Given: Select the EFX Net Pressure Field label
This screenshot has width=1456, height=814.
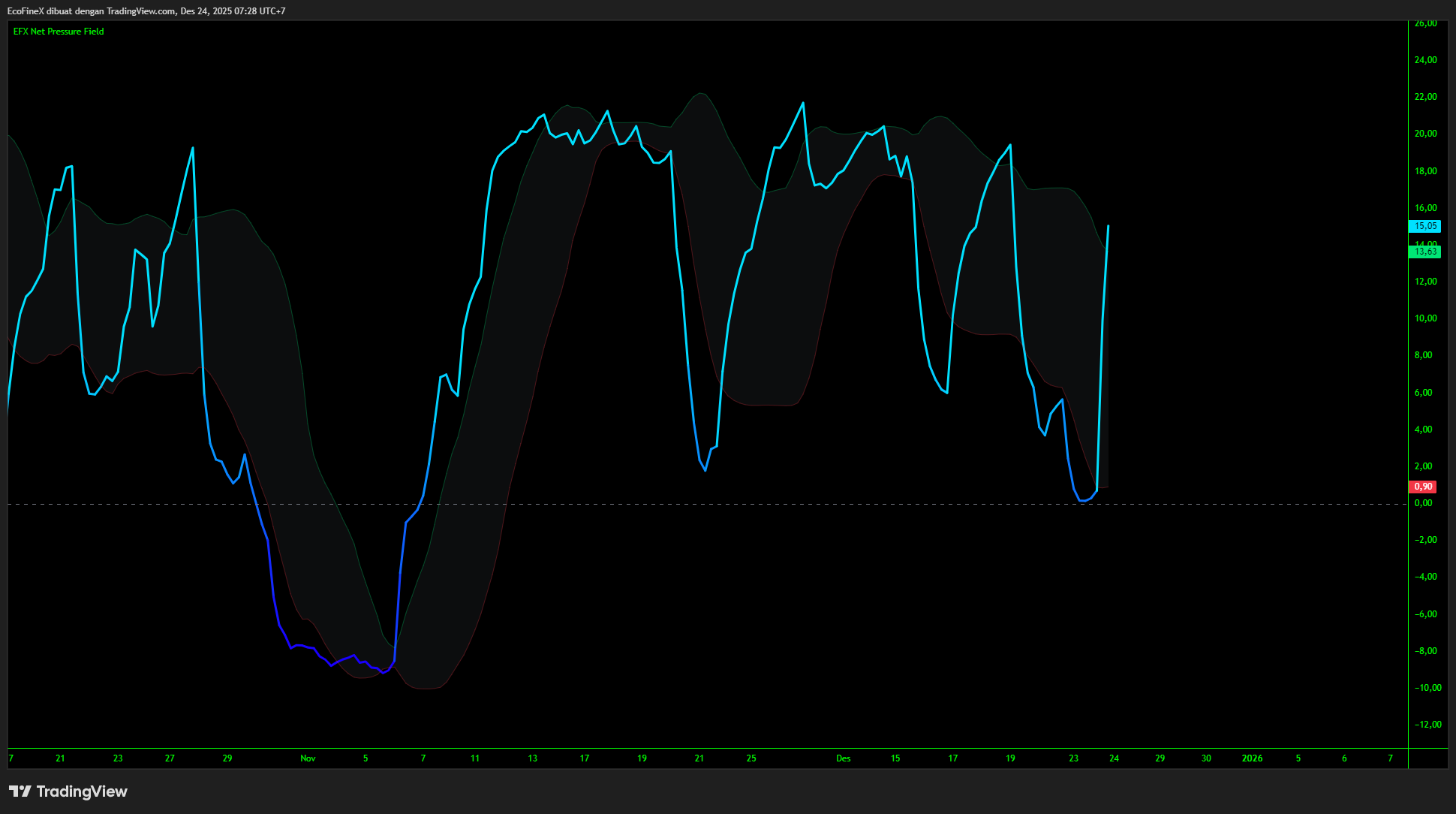Looking at the screenshot, I should click(x=59, y=32).
